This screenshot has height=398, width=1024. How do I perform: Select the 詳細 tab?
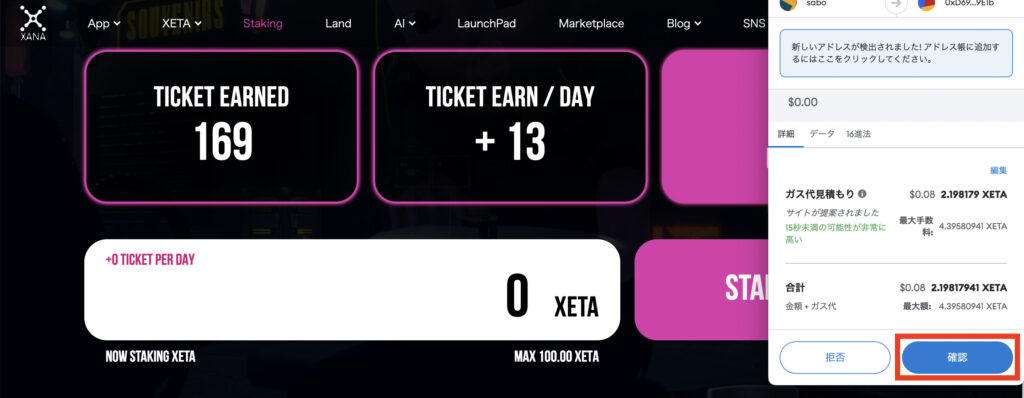tap(786, 133)
